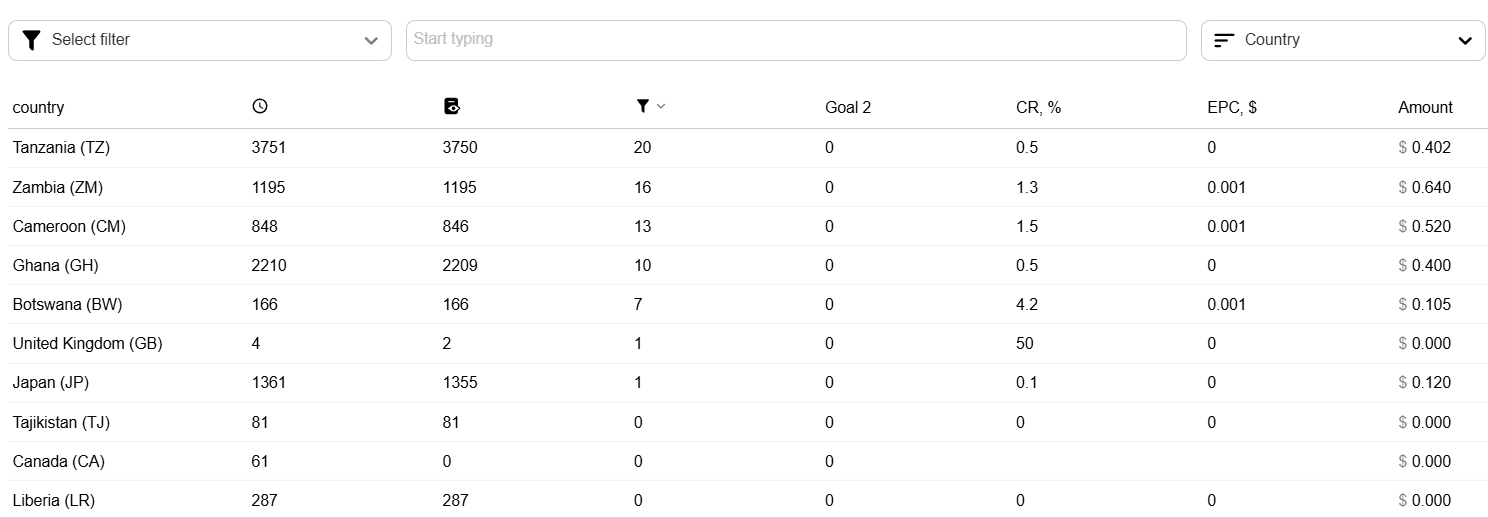Expand the chevron next to funnel column
Screen dimensions: 1488x517
coord(660,107)
